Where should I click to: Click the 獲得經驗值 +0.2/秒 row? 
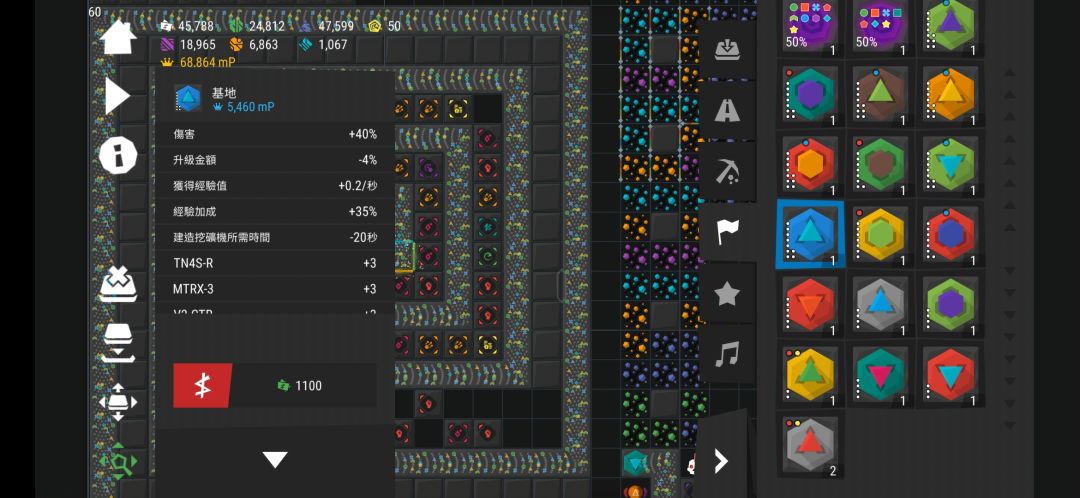point(275,185)
